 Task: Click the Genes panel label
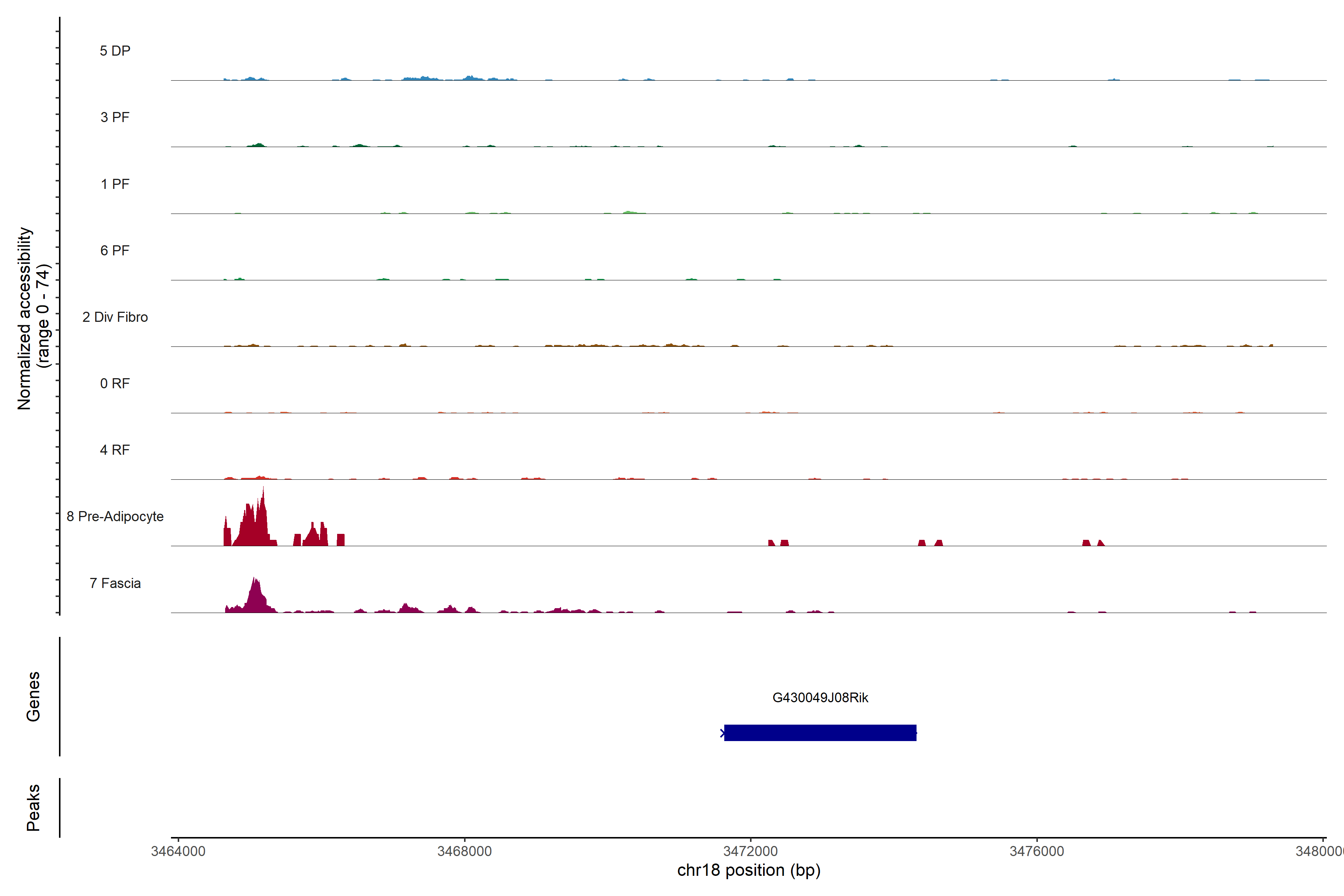coord(33,697)
